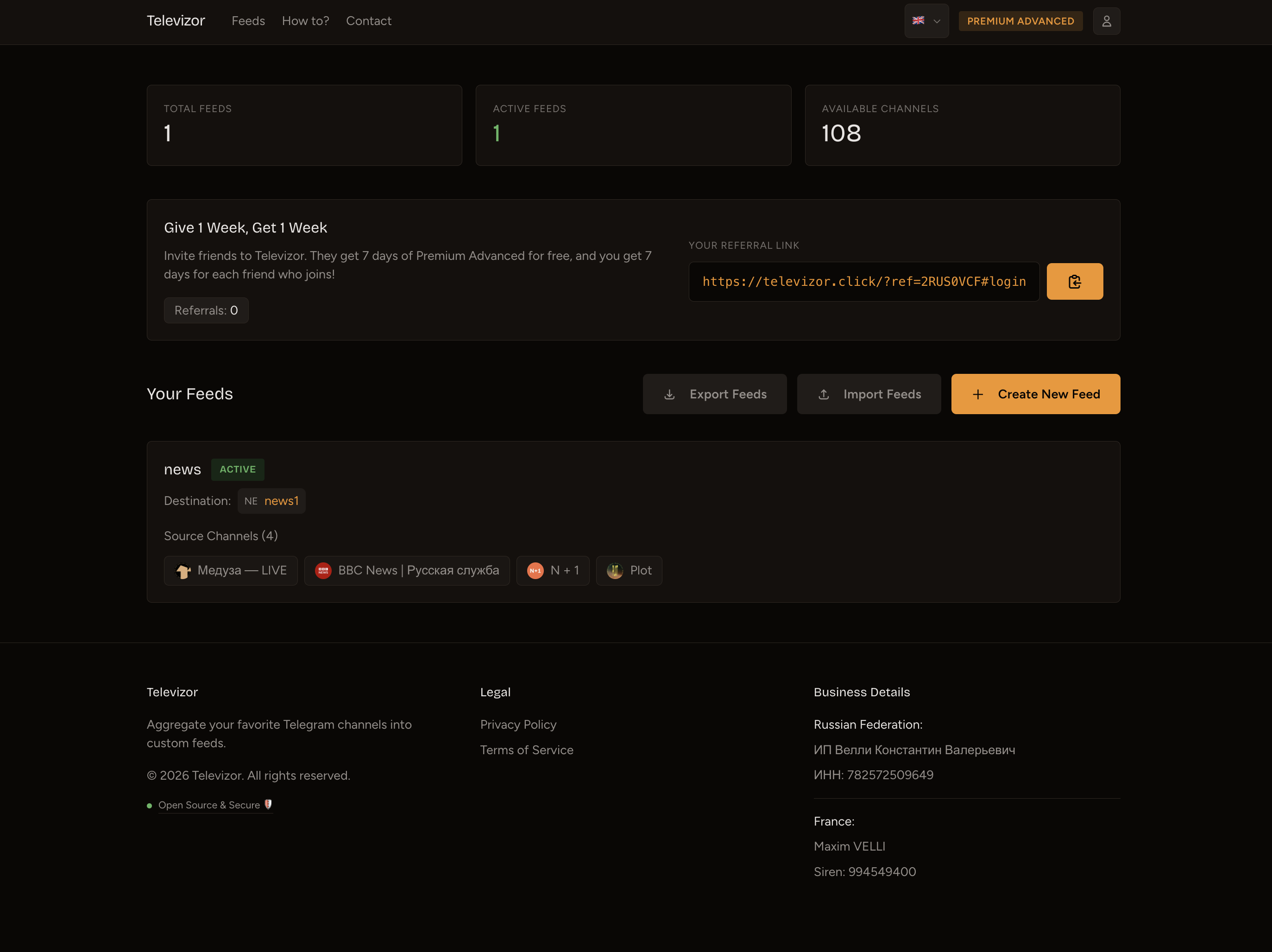Open the Terms of Service link
The width and height of the screenshot is (1272, 952).
pyautogui.click(x=527, y=750)
